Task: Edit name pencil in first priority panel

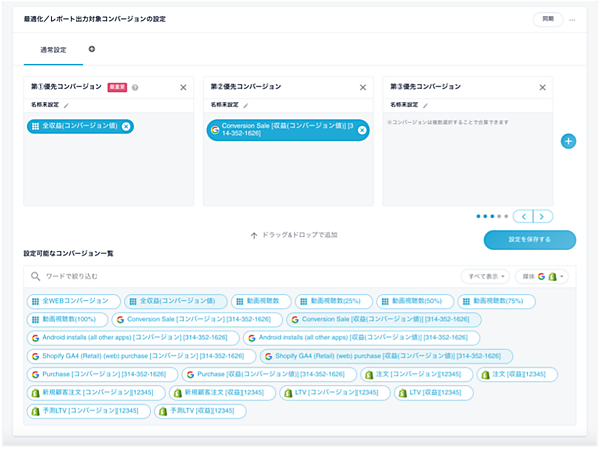Action: tap(66, 105)
